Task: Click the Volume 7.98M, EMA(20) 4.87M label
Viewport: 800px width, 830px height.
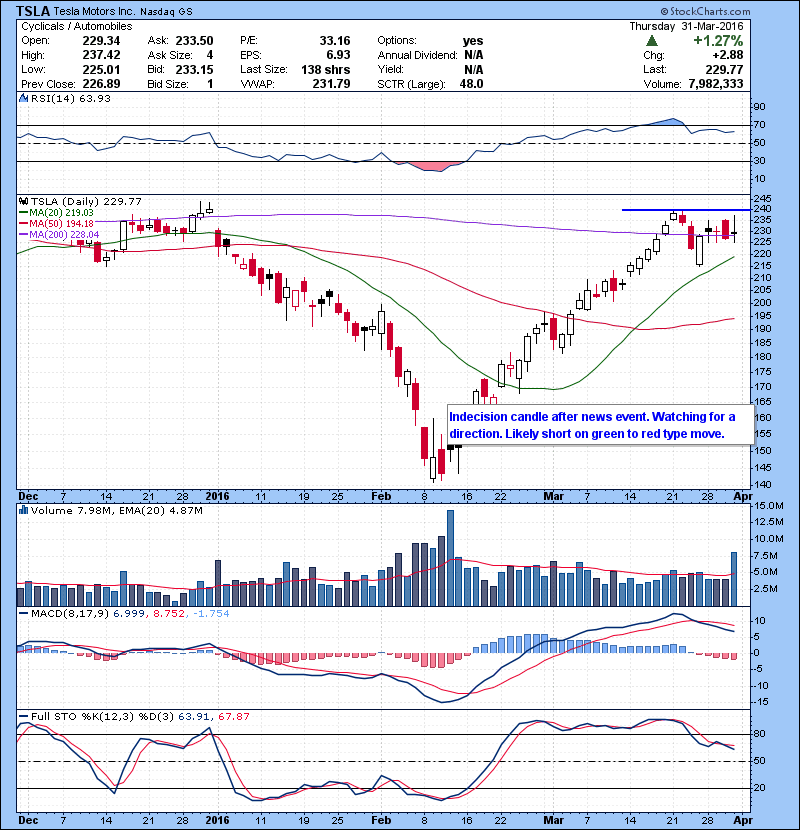Action: point(116,511)
